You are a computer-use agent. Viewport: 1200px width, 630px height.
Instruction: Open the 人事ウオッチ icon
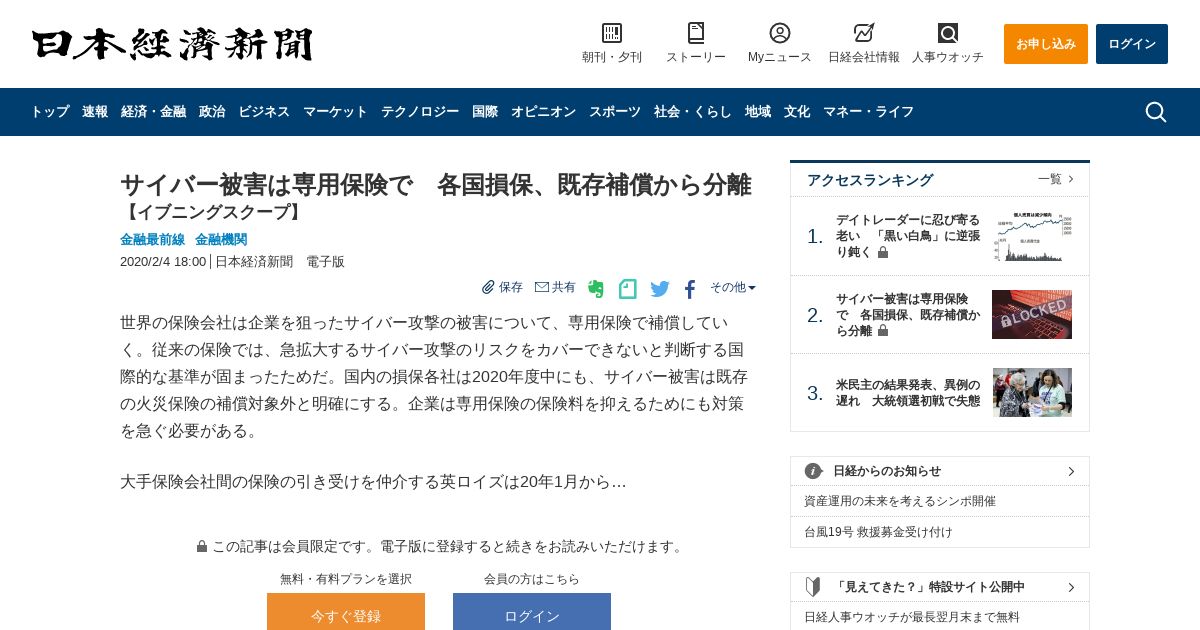948,33
